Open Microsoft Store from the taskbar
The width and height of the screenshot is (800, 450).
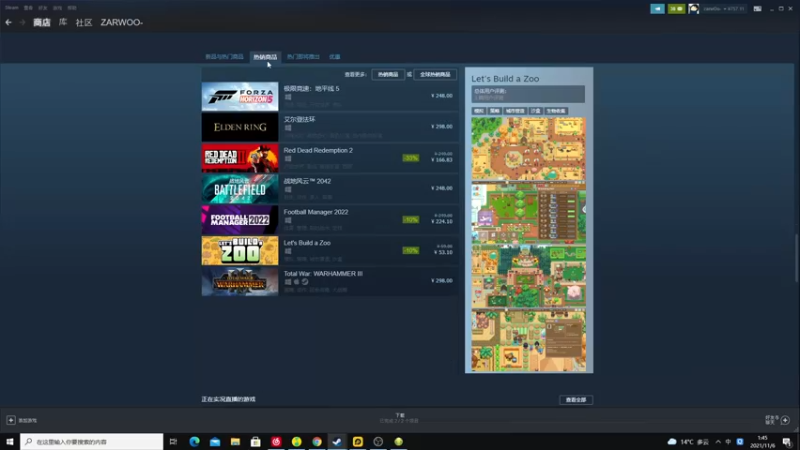coord(256,441)
